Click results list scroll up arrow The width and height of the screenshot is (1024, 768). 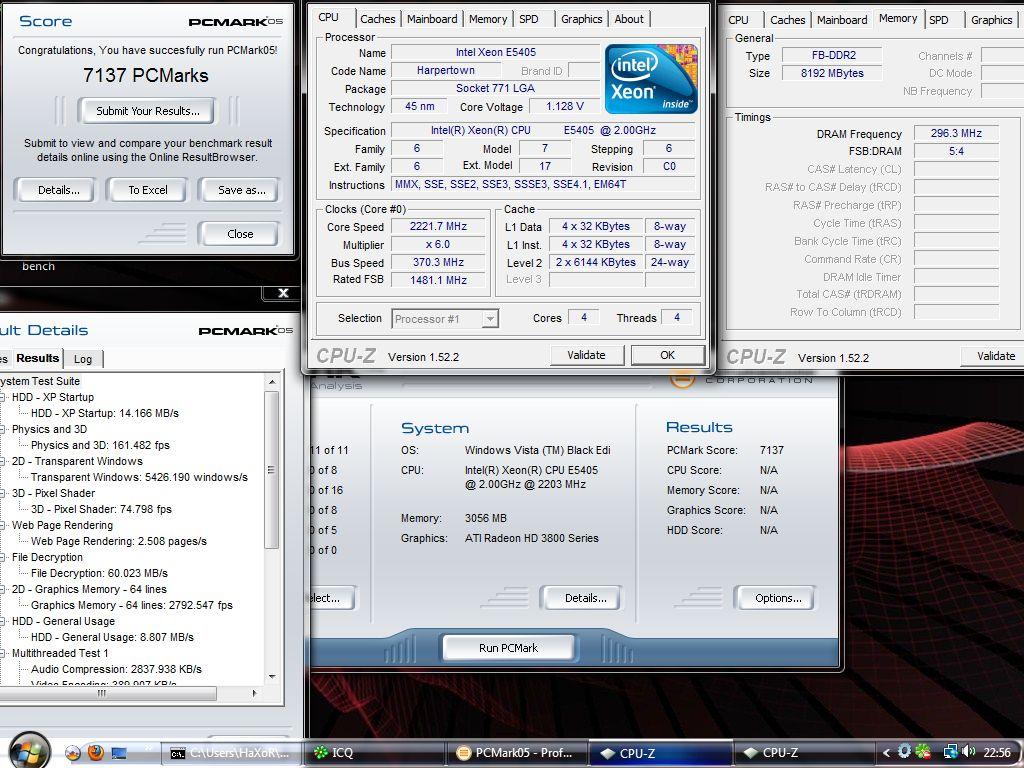272,381
